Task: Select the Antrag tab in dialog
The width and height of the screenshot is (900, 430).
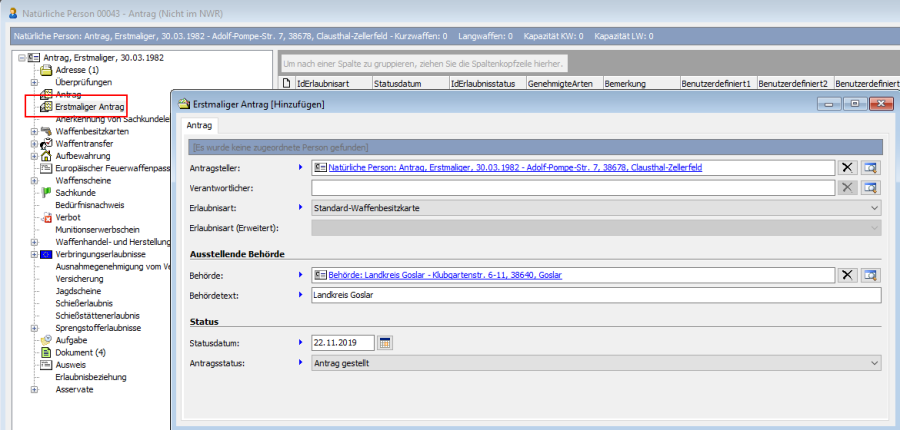Action: (x=199, y=125)
